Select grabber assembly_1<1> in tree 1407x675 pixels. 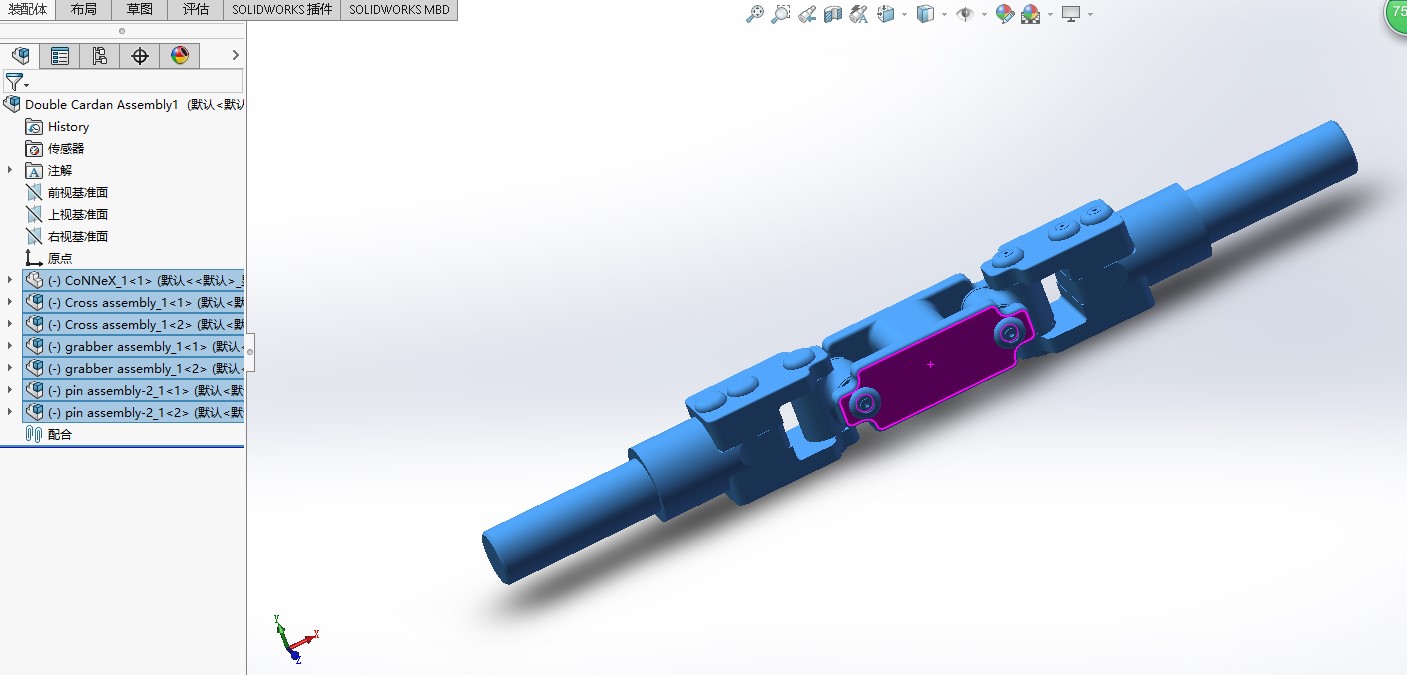click(x=133, y=346)
